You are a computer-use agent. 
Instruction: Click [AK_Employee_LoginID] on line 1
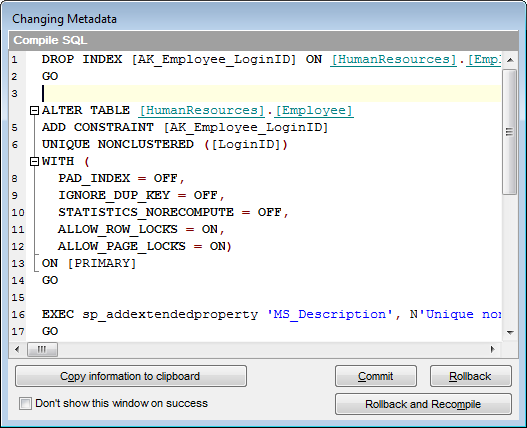[214, 60]
